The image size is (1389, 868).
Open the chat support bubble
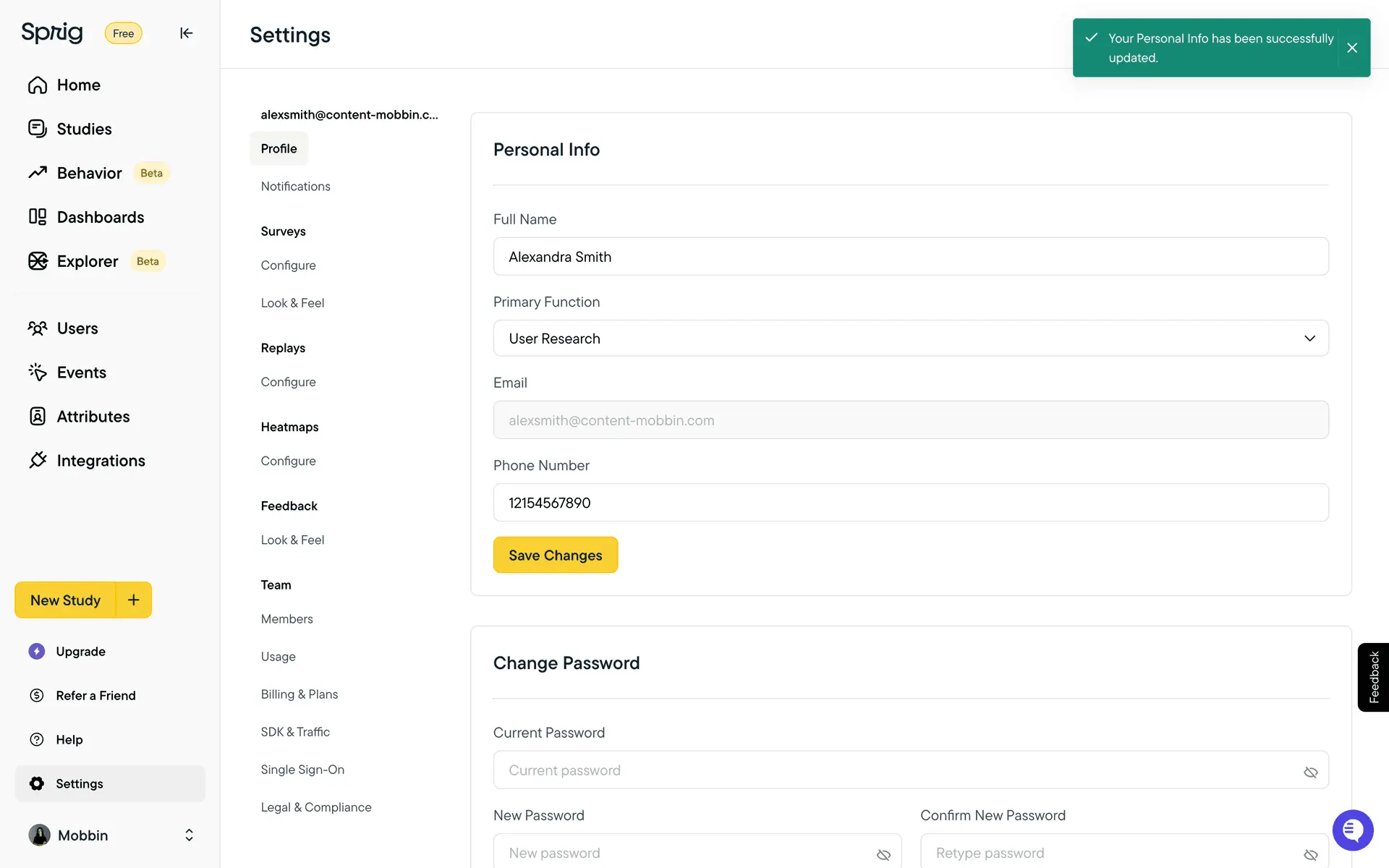pos(1352,830)
